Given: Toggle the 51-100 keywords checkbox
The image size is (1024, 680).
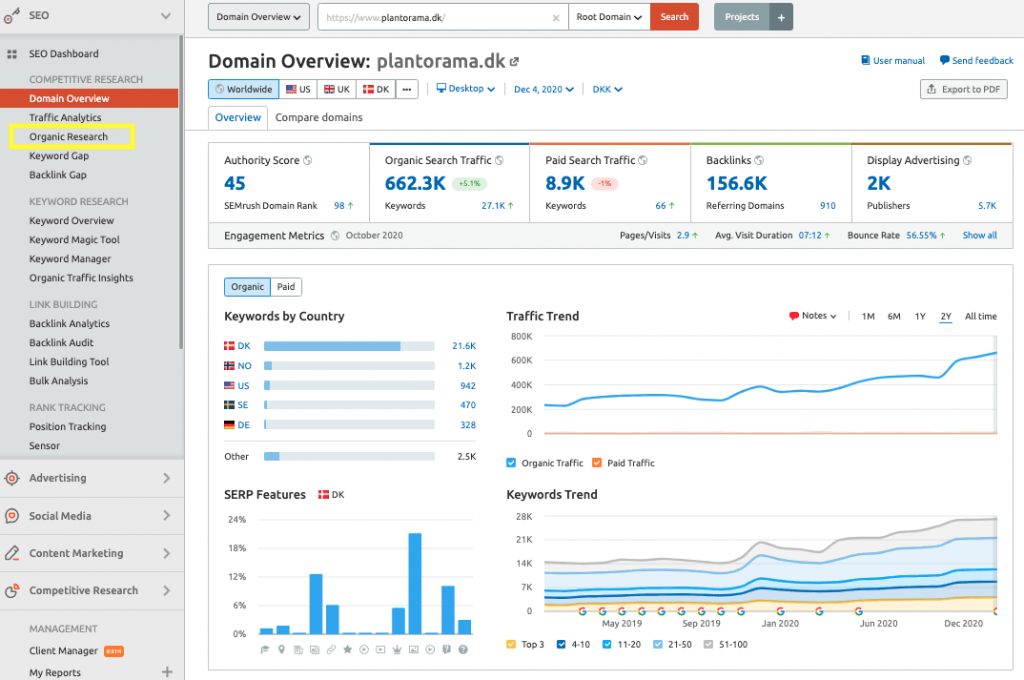Looking at the screenshot, I should 708,644.
